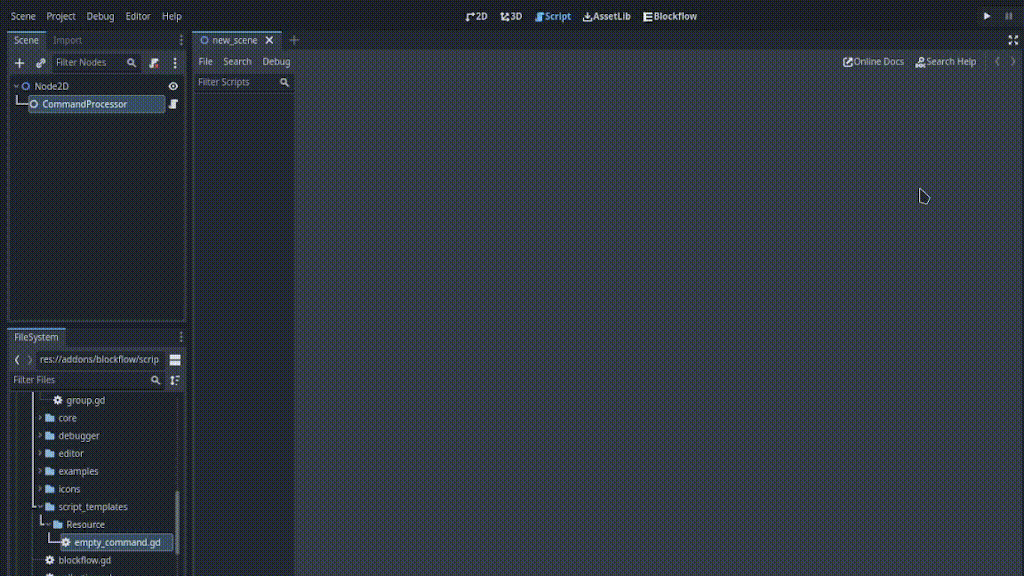Screen dimensions: 1024x576
Task: Expand the core folder
Action: pos(40,418)
